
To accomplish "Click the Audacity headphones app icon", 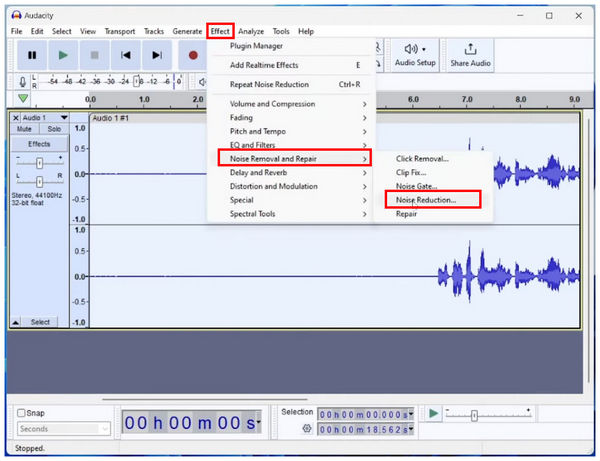I will [x=16, y=15].
